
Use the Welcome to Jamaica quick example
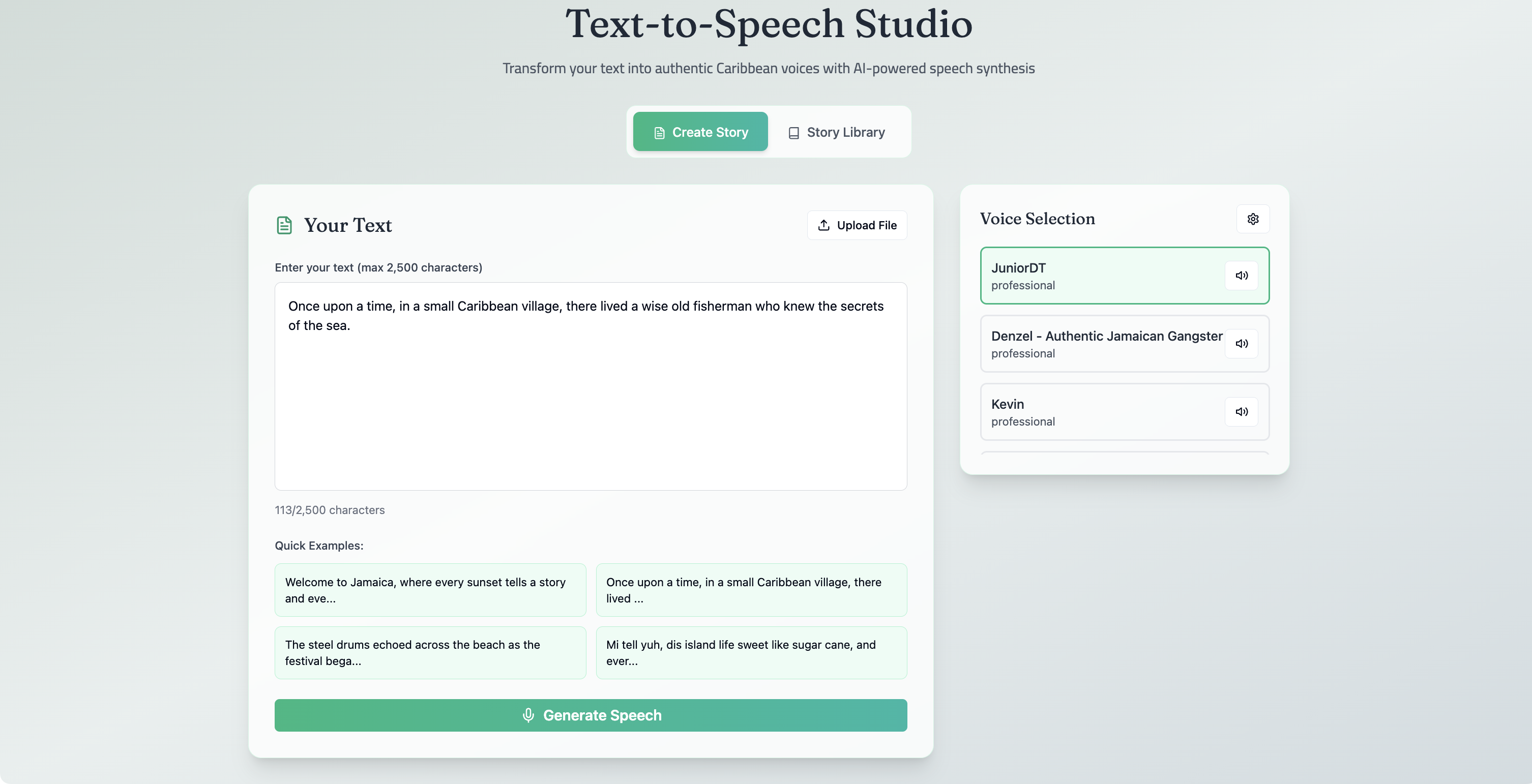pos(430,590)
